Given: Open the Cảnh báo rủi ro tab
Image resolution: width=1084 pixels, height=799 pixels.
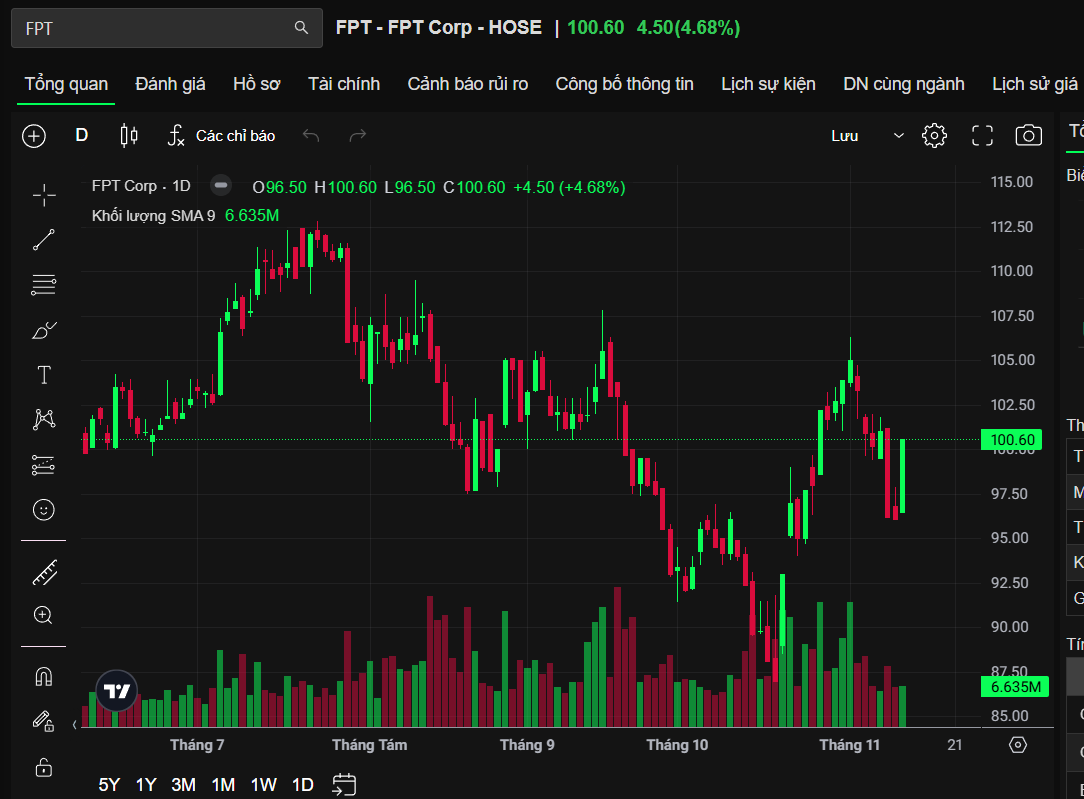Looking at the screenshot, I should coord(467,84).
